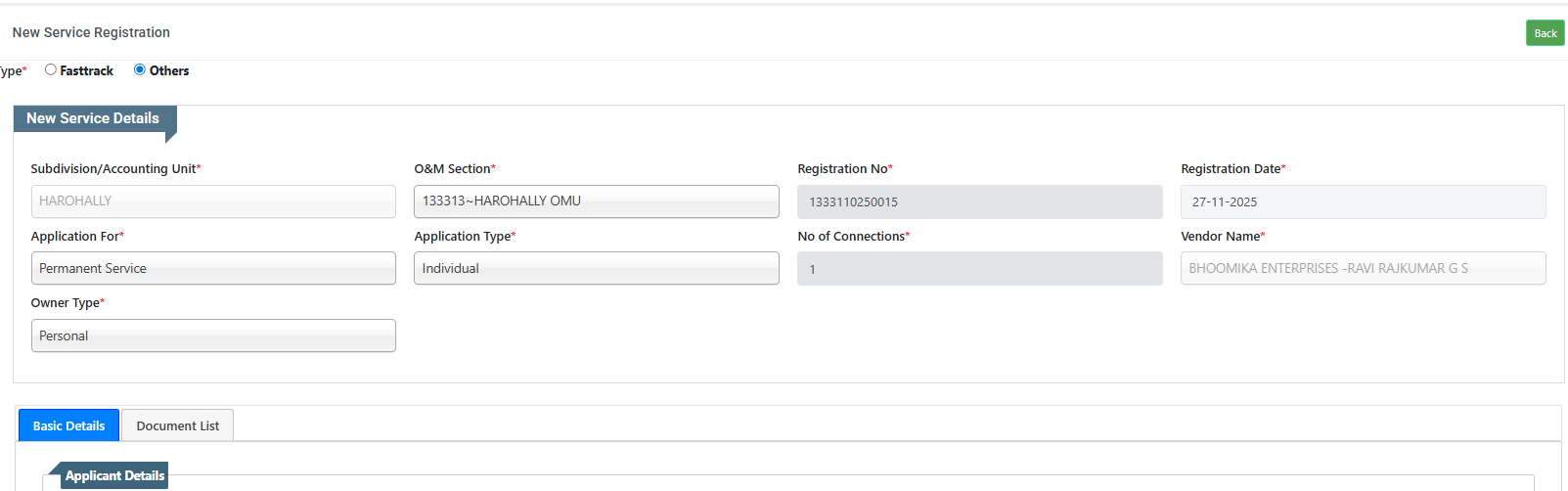Click the Vendor Name label text
1568x491 pixels.
[x=1220, y=236]
